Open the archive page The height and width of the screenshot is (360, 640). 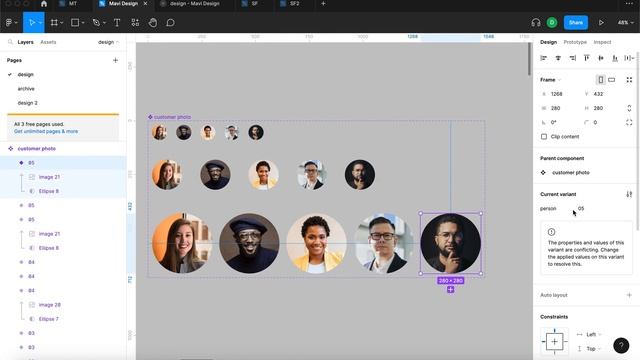coord(26,89)
